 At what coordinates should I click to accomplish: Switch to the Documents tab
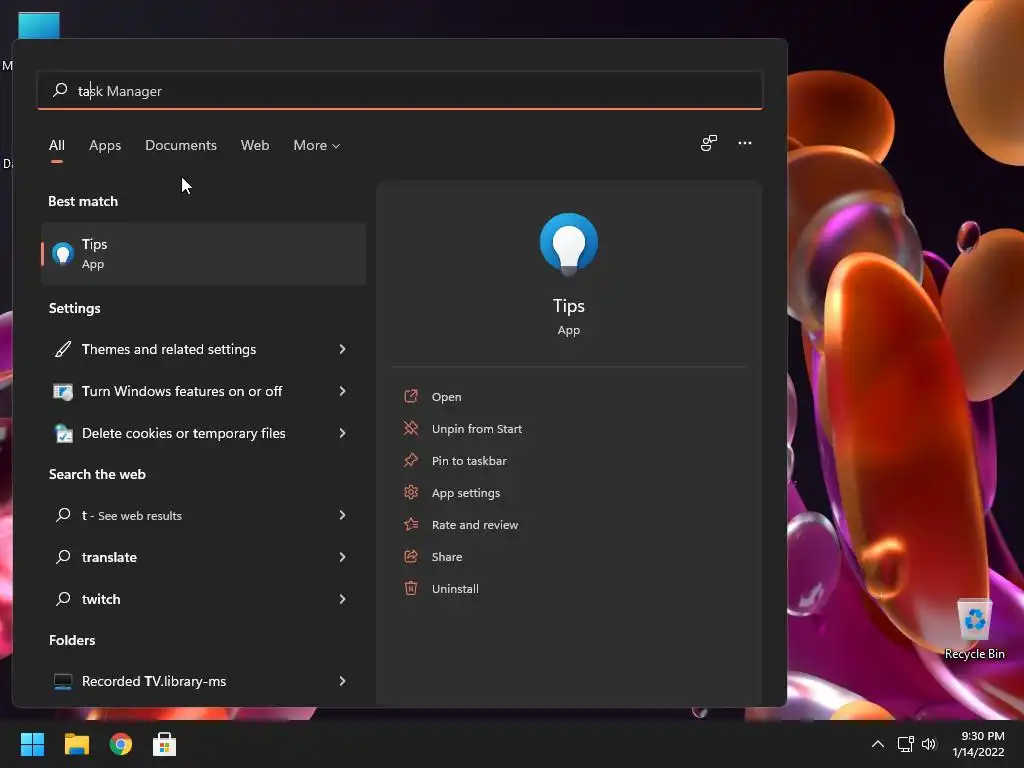181,145
